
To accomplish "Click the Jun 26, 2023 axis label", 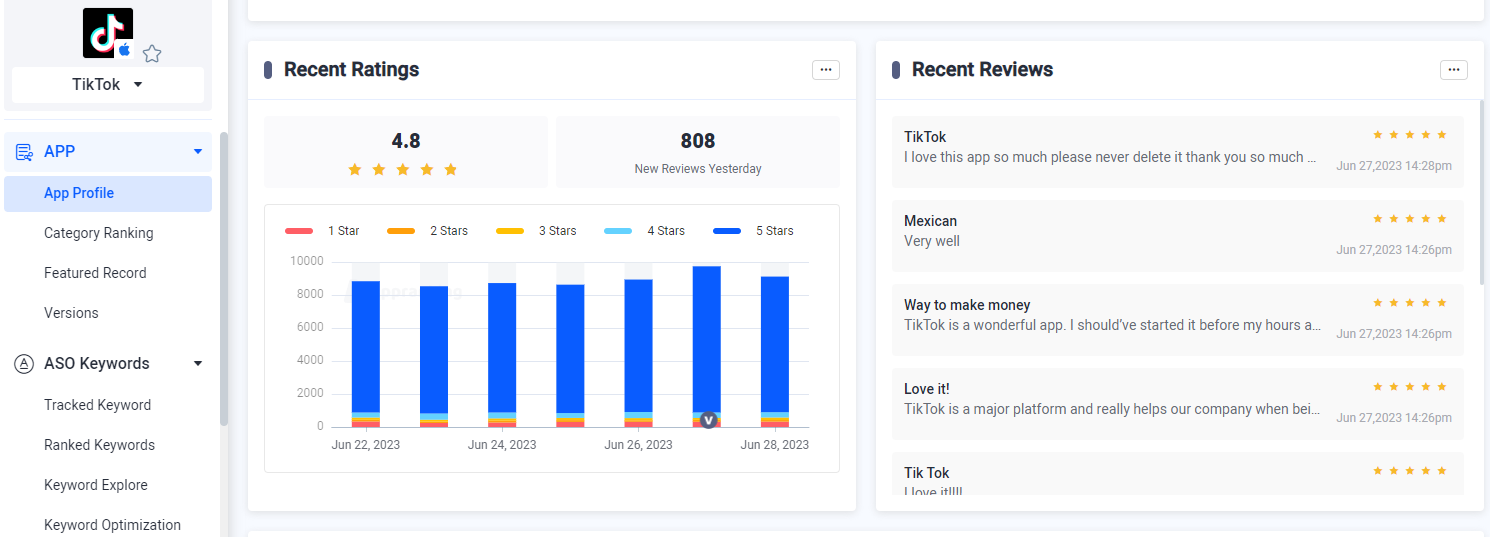I will (x=638, y=445).
